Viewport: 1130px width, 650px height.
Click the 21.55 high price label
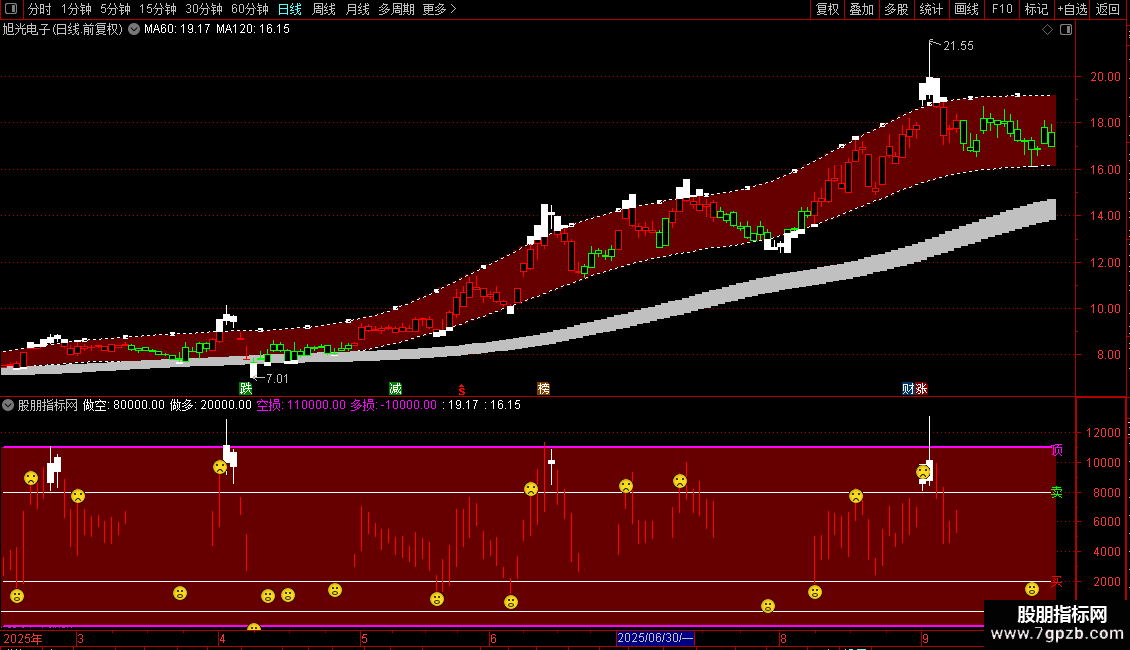958,45
